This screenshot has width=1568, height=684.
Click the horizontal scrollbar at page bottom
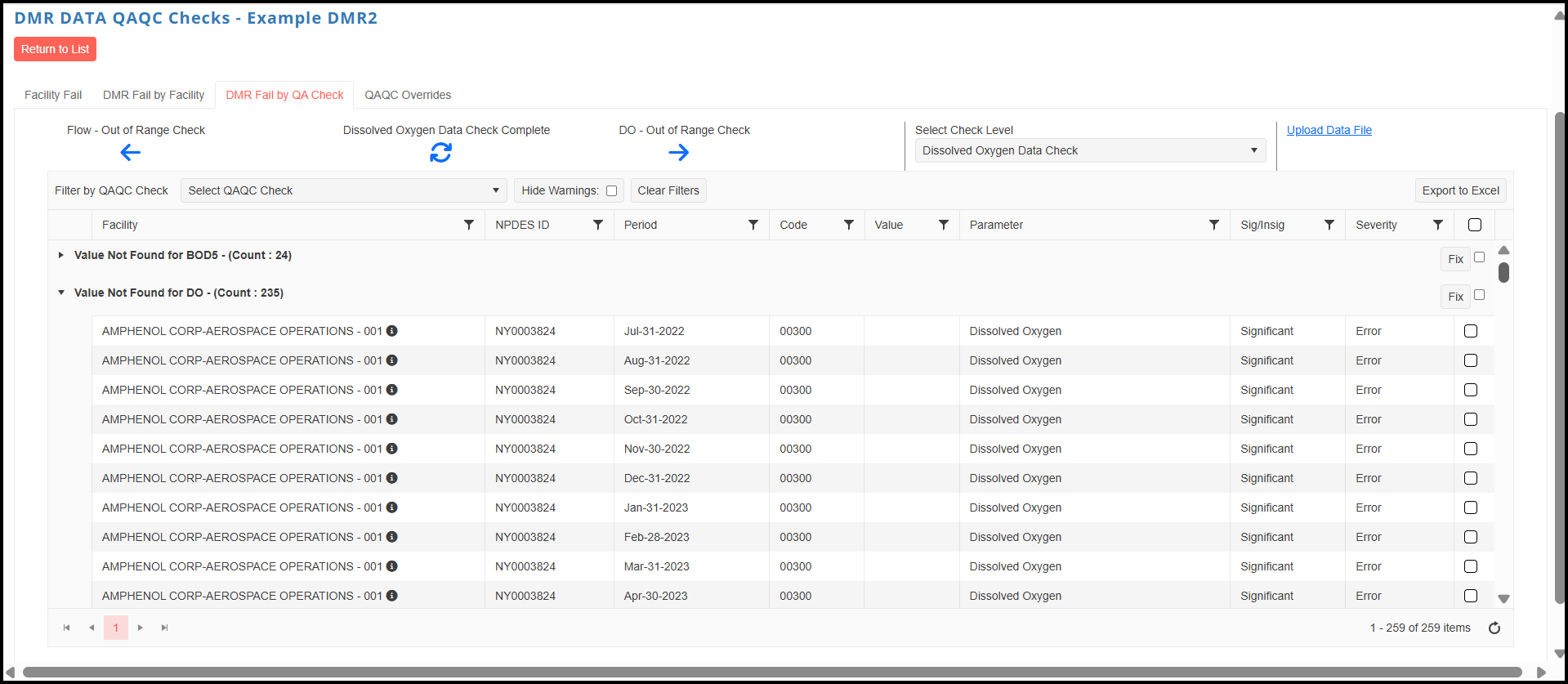coord(772,673)
